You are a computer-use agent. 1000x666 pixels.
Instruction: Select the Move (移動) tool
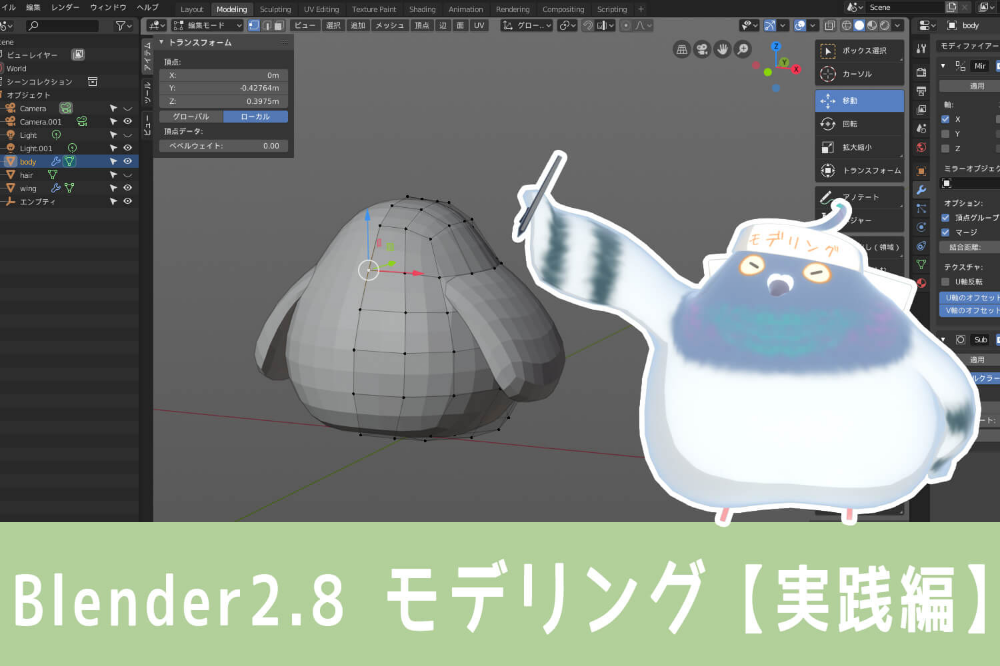[859, 101]
